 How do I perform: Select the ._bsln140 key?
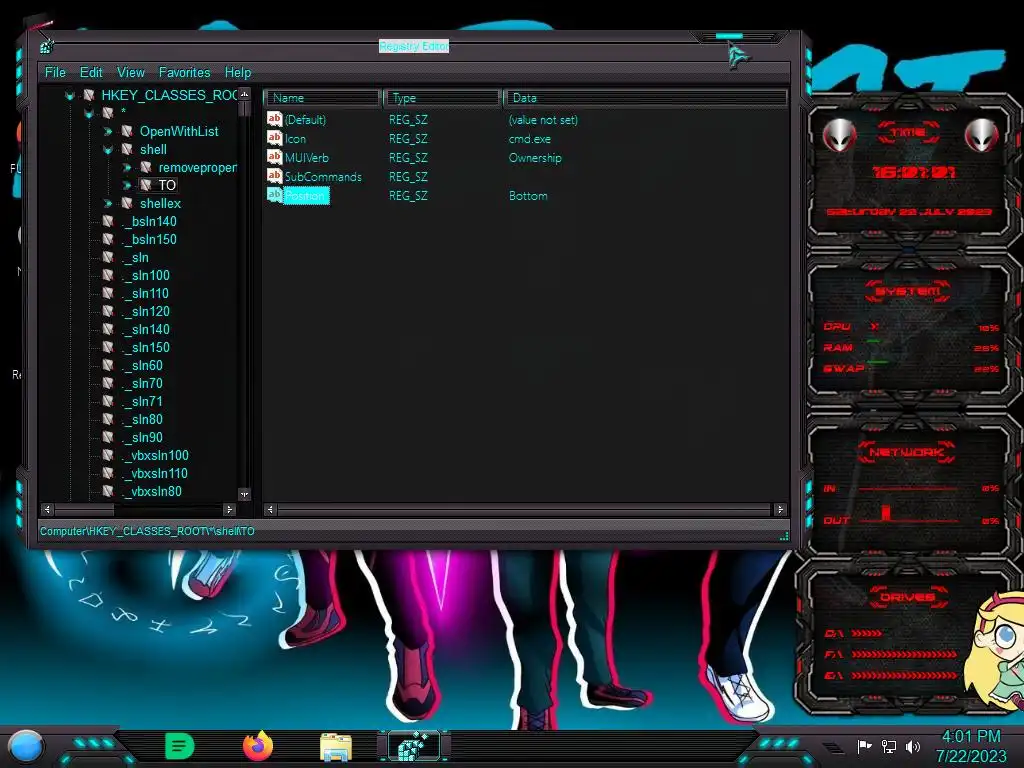pos(149,221)
